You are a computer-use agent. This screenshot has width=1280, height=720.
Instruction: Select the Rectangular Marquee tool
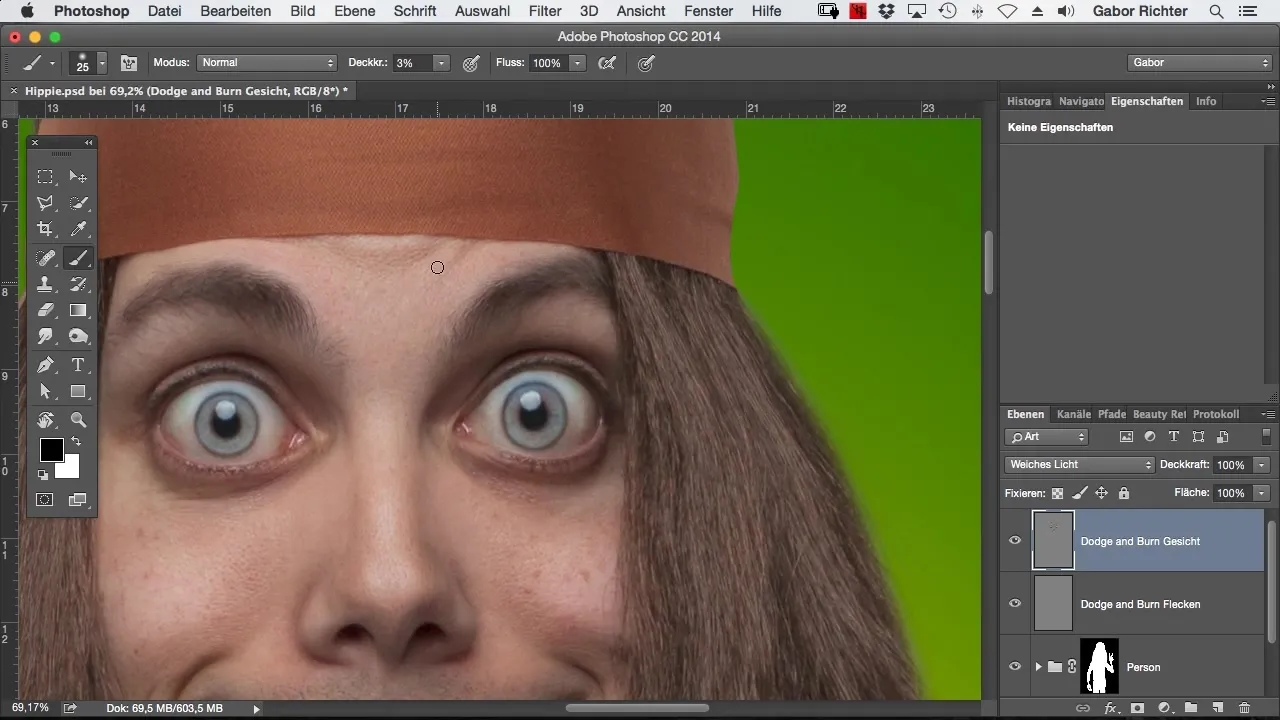click(x=45, y=177)
